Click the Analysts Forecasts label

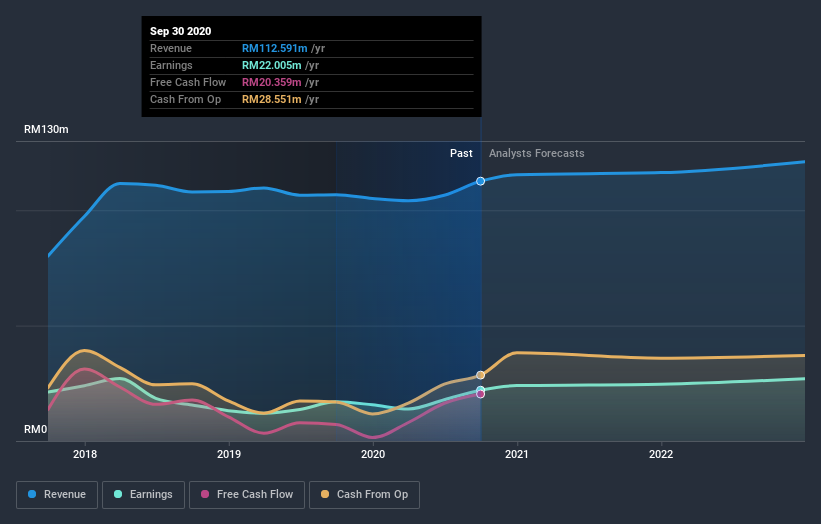click(537, 153)
